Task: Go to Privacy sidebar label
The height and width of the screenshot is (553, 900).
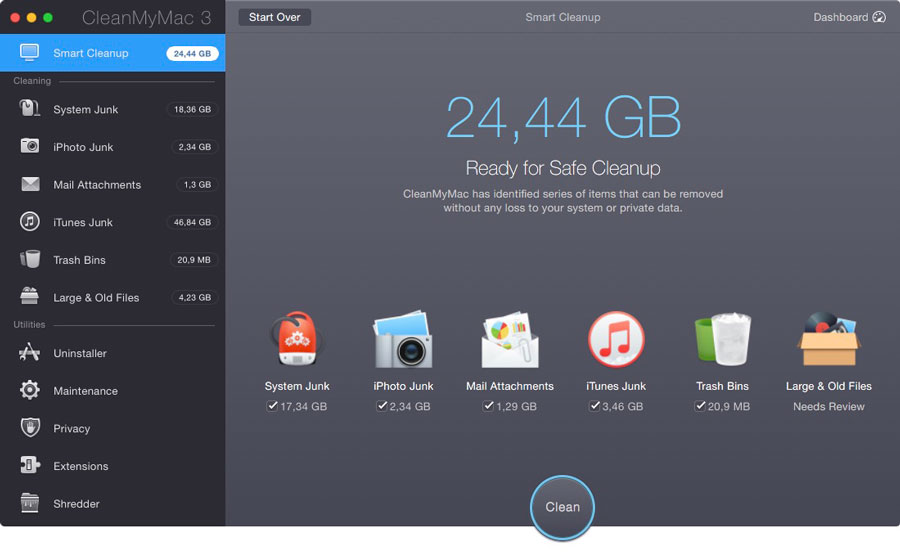Action: pos(72,428)
